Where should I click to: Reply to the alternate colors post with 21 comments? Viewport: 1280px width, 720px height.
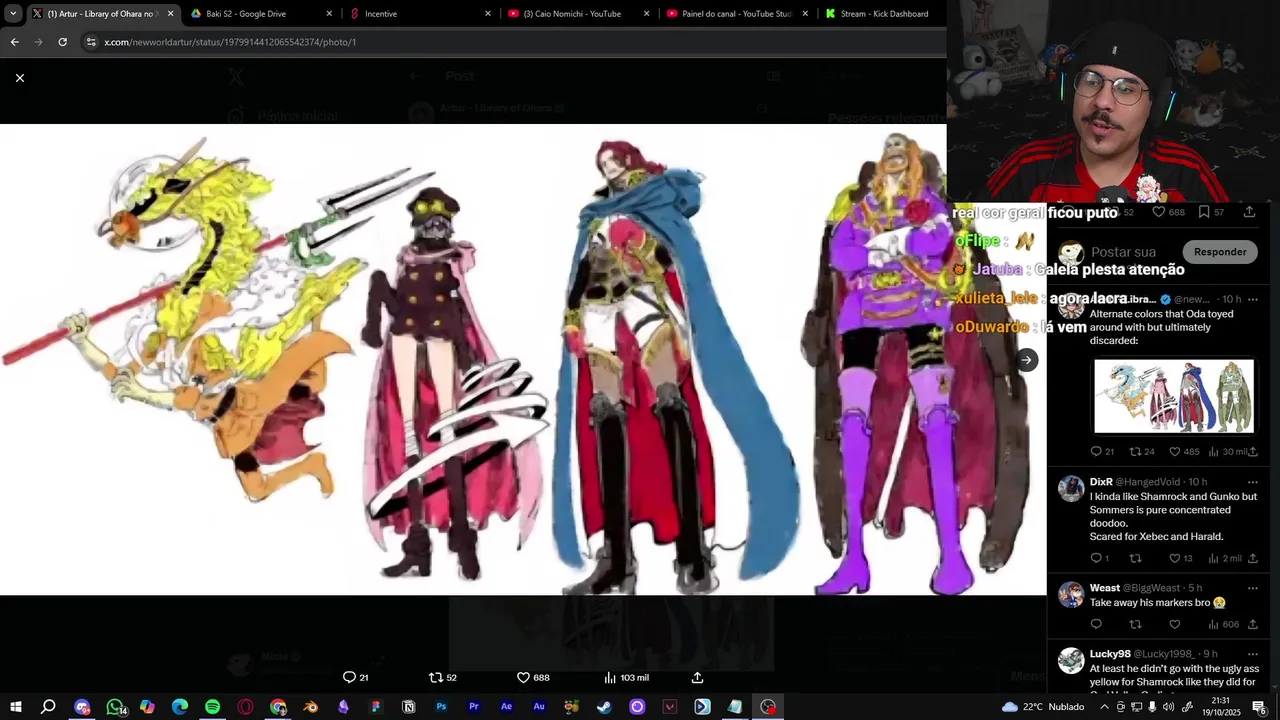pyautogui.click(x=1102, y=452)
